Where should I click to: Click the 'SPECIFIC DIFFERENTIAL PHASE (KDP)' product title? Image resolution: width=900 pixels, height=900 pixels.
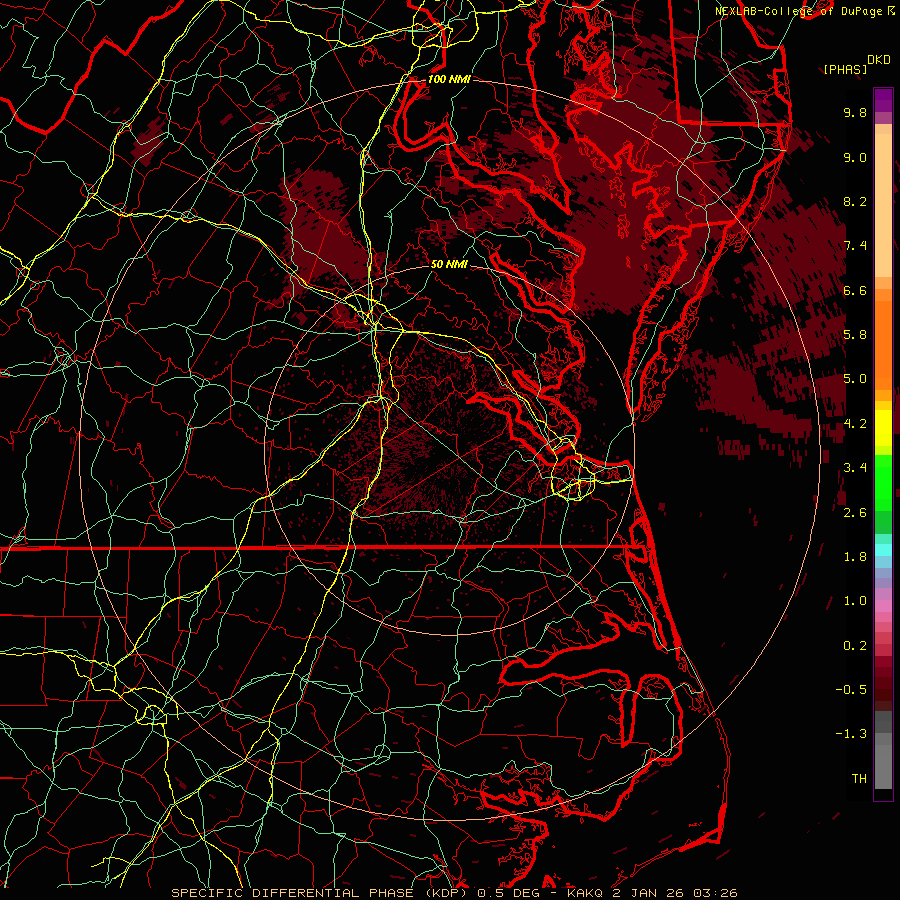tap(321, 893)
